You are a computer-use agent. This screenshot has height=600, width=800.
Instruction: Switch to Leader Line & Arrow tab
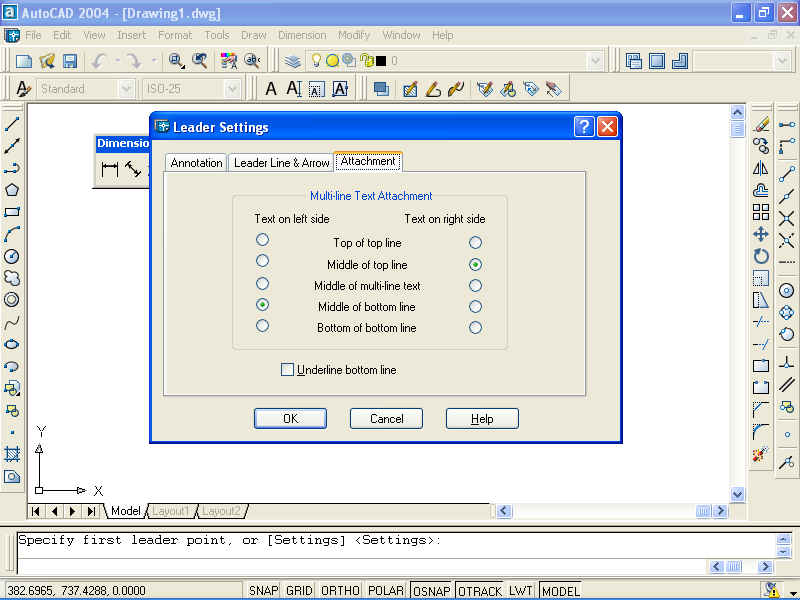coord(282,163)
